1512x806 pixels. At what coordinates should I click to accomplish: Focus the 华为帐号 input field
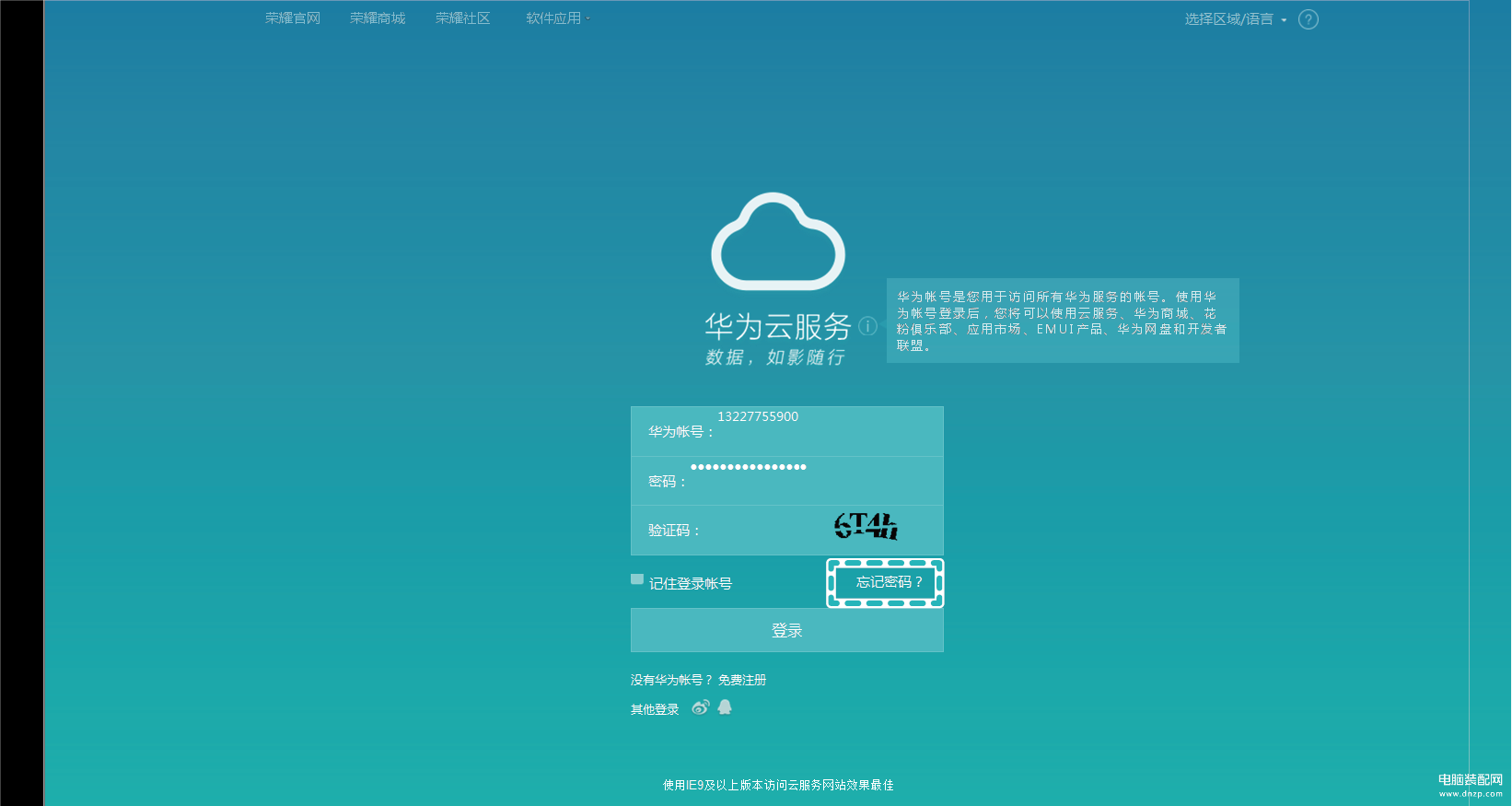[787, 431]
